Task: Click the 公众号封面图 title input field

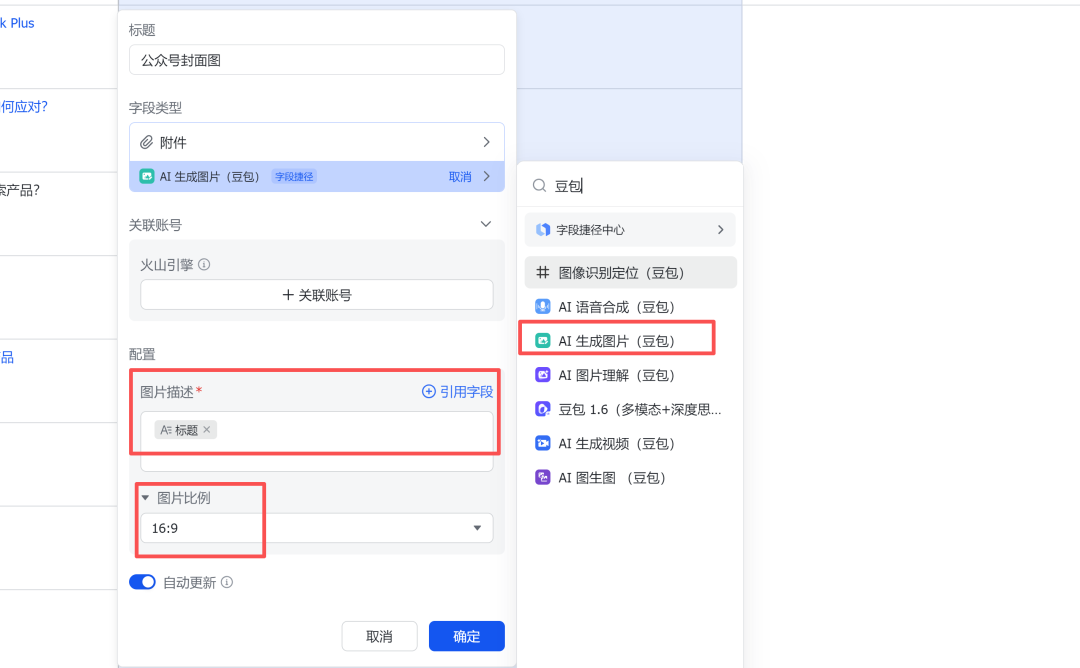Action: click(316, 60)
